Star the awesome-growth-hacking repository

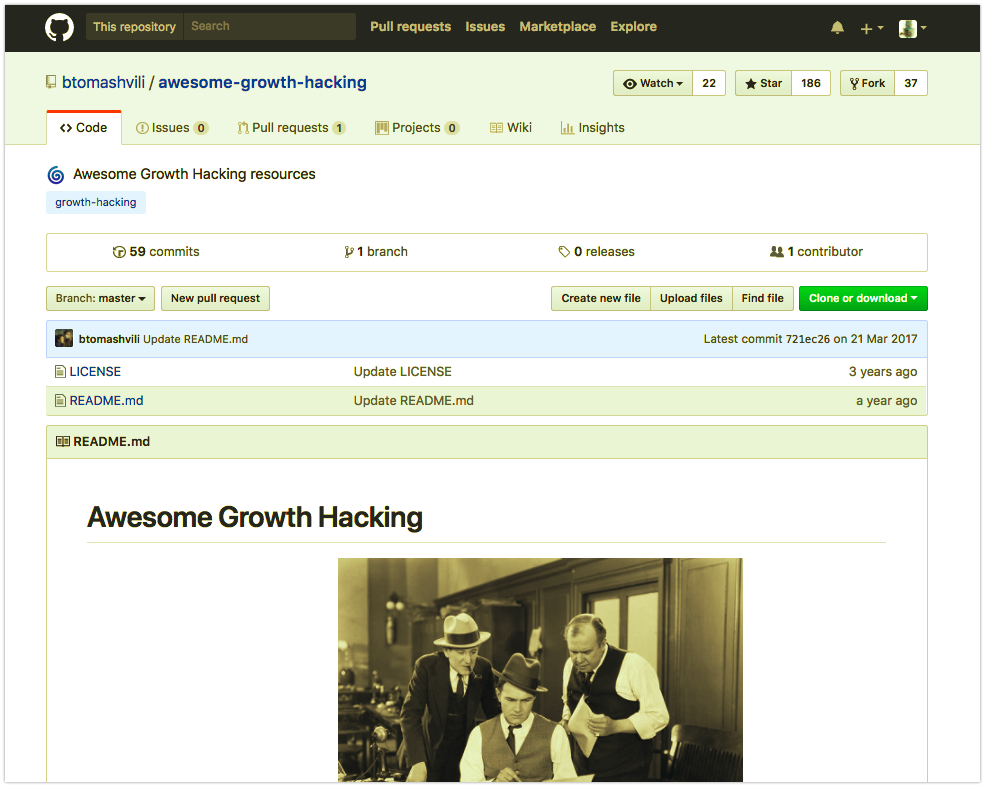[762, 83]
